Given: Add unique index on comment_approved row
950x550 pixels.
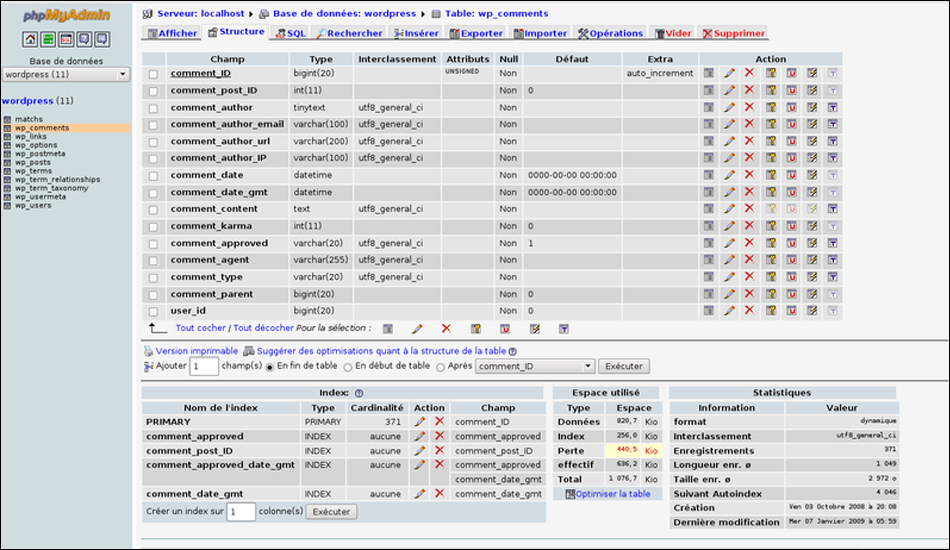Looking at the screenshot, I should [791, 243].
